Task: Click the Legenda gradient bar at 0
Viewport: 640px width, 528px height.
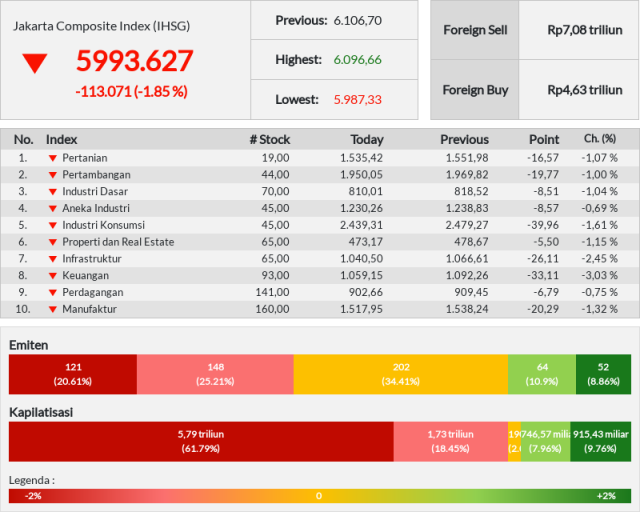Action: (319, 496)
